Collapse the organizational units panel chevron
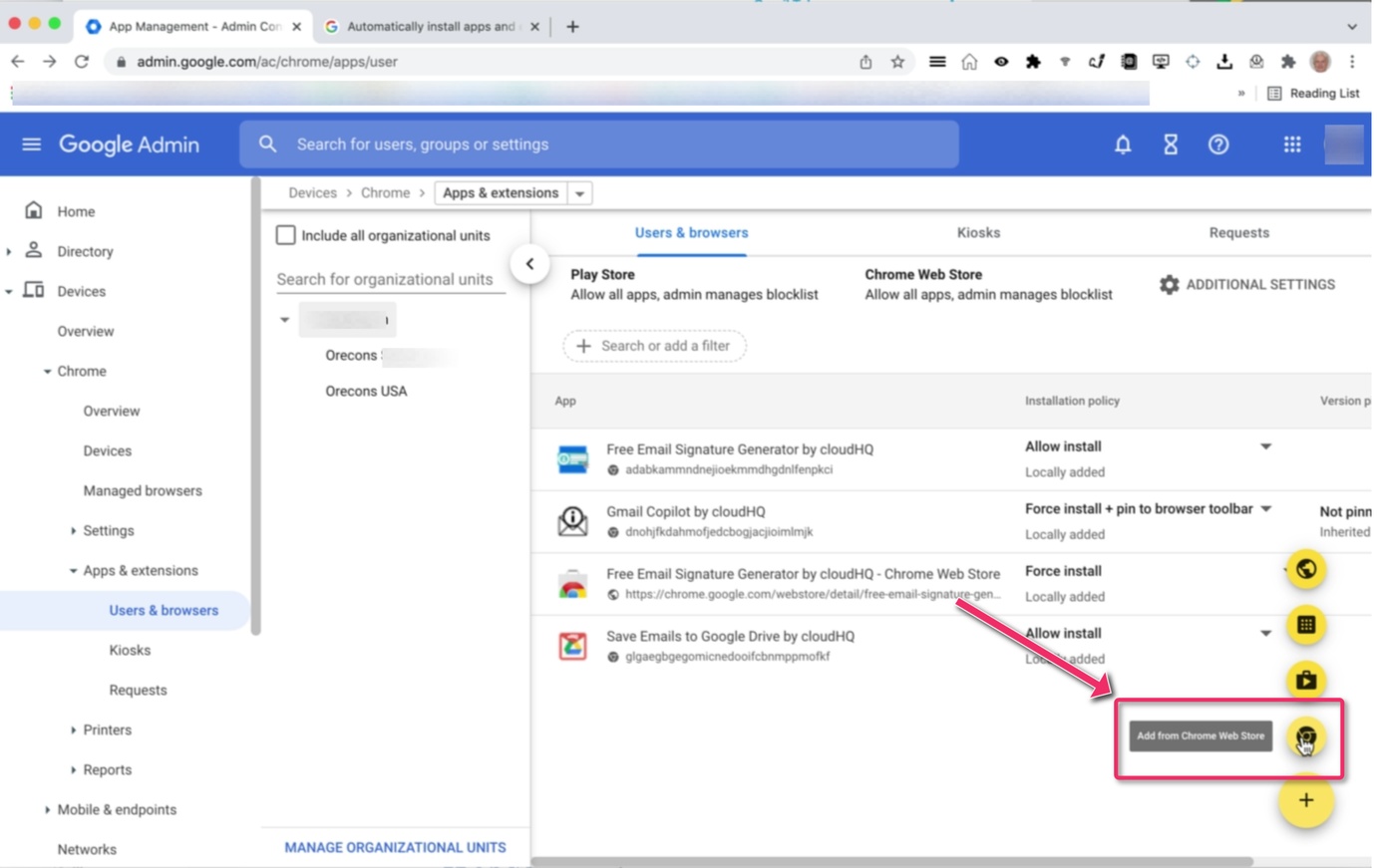This screenshot has height=868, width=1379. 529,264
